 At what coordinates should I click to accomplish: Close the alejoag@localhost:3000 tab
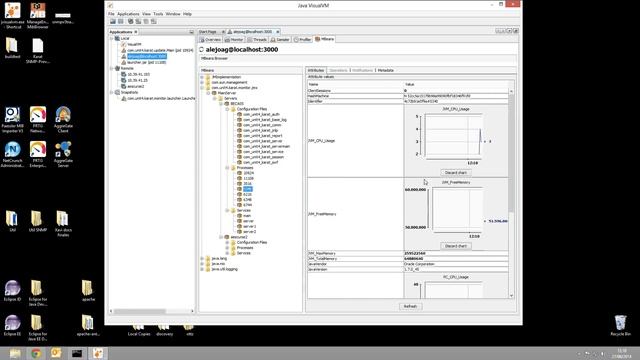[x=278, y=31]
